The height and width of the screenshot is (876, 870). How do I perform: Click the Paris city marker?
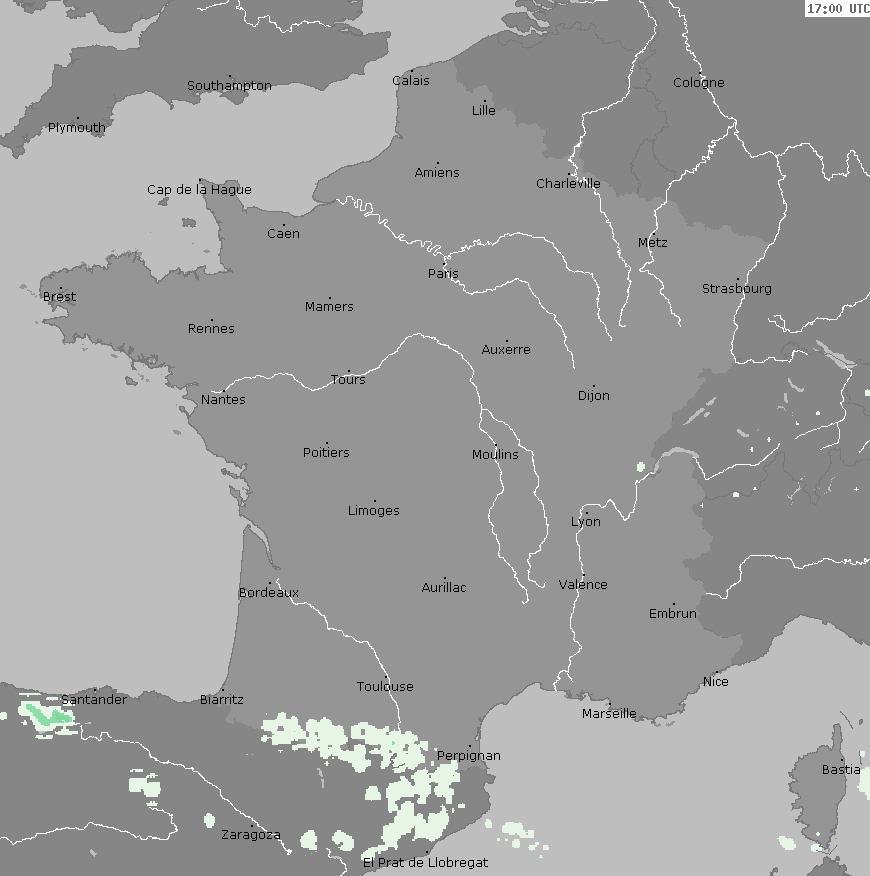(444, 265)
